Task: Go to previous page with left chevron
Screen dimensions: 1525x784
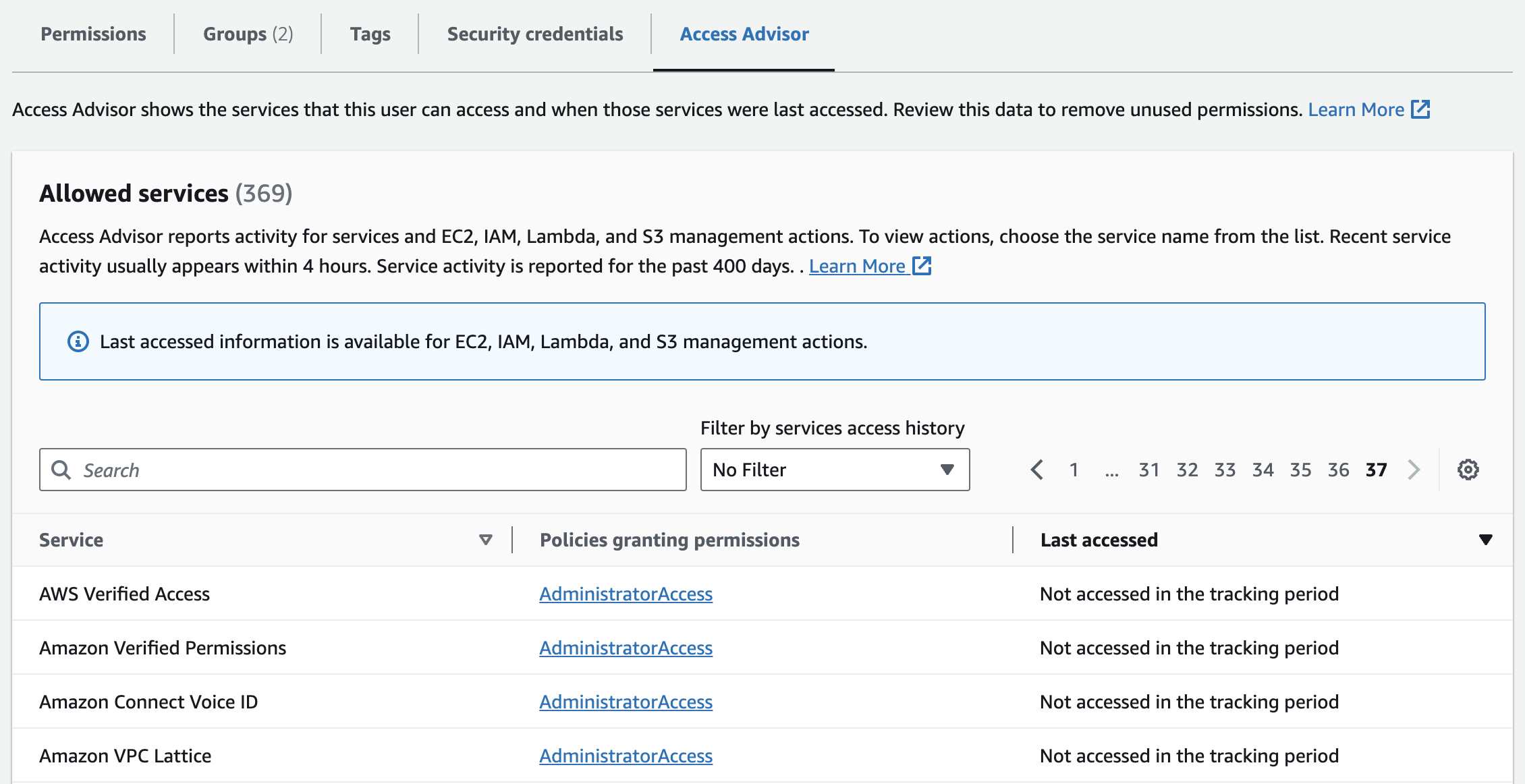Action: [x=1037, y=470]
